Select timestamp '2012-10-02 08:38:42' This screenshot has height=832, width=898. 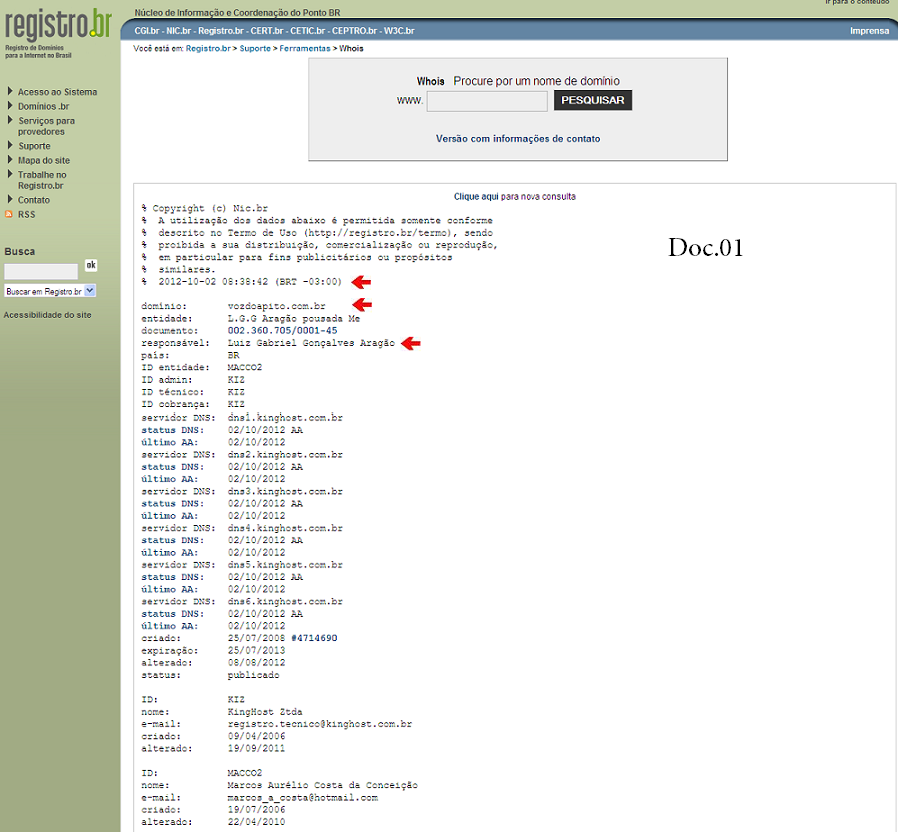coord(213,282)
